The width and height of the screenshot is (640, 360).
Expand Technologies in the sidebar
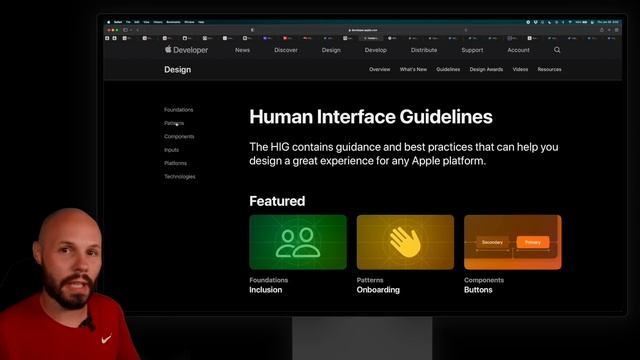180,177
